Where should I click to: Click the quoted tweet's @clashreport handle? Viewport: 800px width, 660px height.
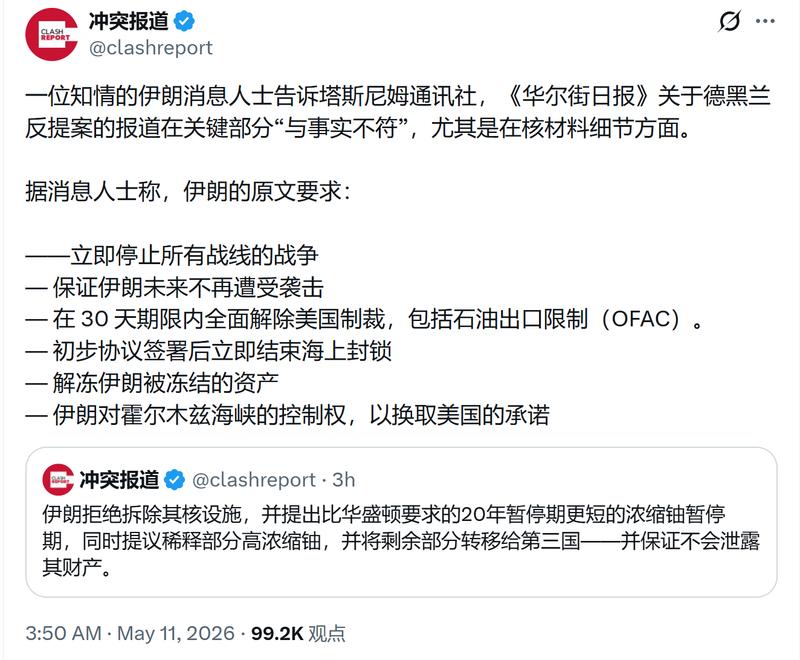pos(254,480)
